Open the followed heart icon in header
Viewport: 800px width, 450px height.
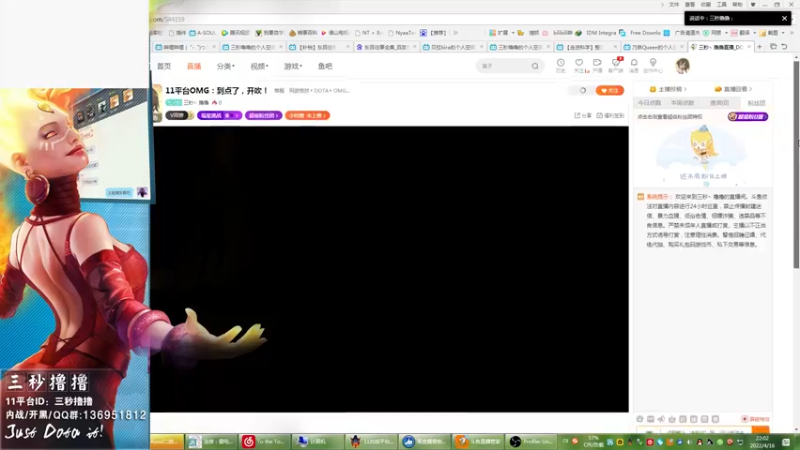579,65
